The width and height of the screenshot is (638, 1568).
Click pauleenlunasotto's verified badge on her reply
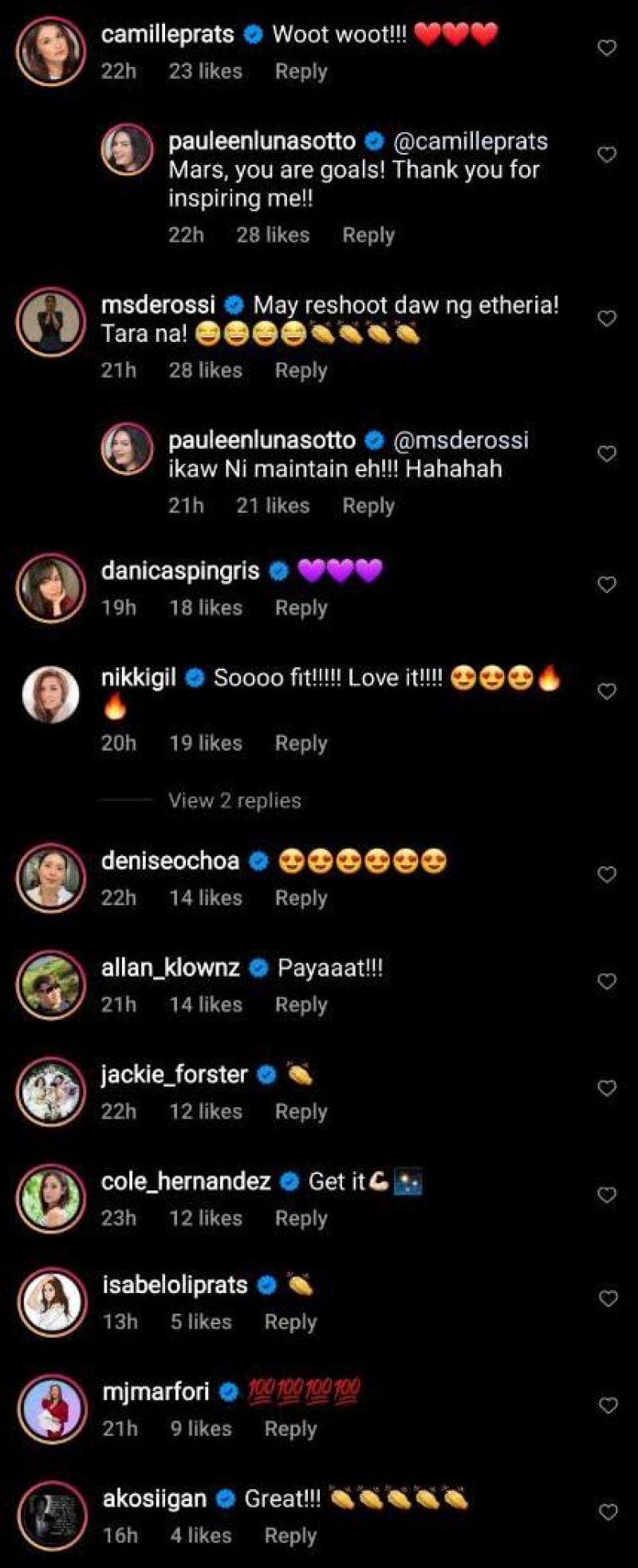pos(373,140)
